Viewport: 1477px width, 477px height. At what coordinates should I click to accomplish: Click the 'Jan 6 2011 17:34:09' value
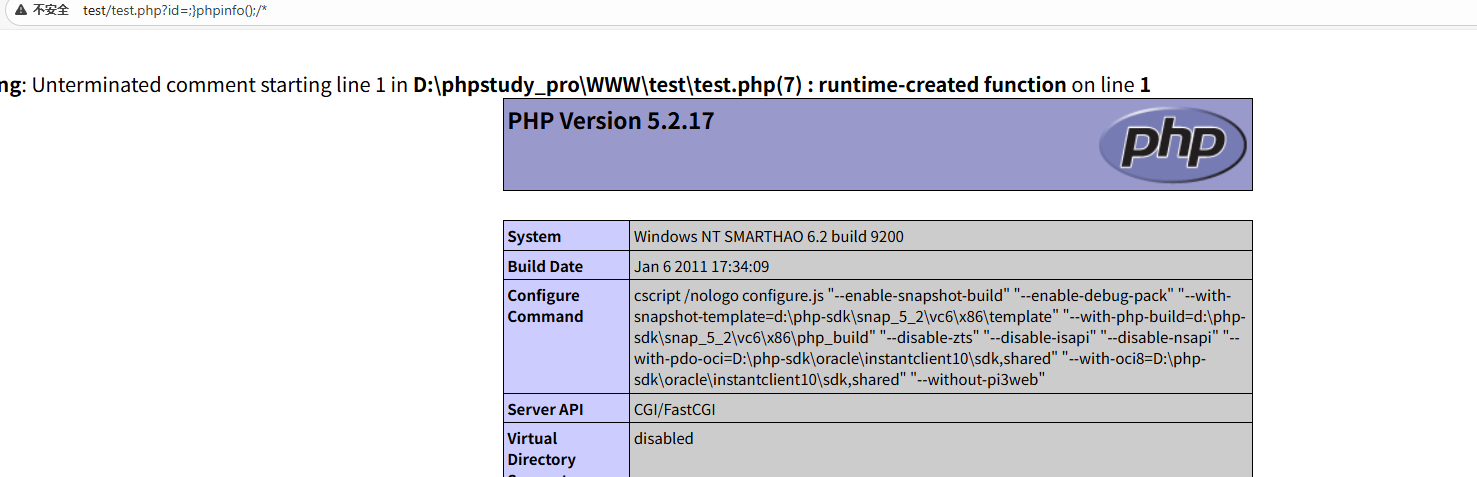coord(701,267)
